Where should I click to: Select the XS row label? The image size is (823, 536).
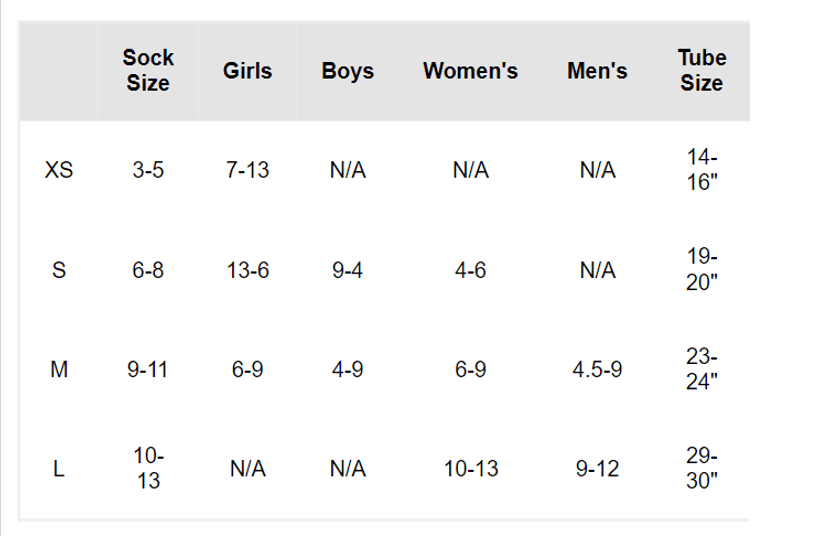point(59,171)
